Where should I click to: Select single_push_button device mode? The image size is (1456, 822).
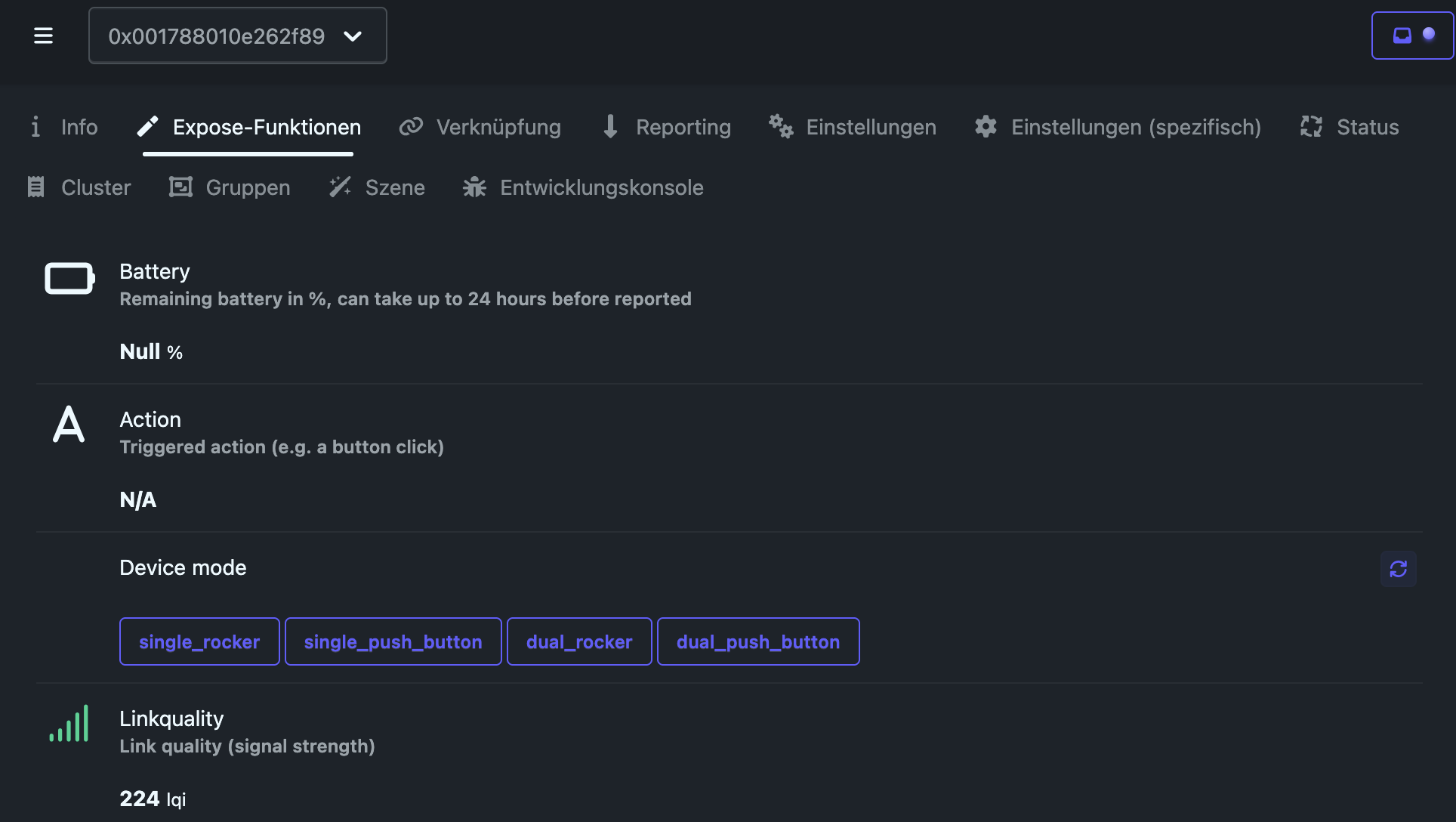(393, 641)
